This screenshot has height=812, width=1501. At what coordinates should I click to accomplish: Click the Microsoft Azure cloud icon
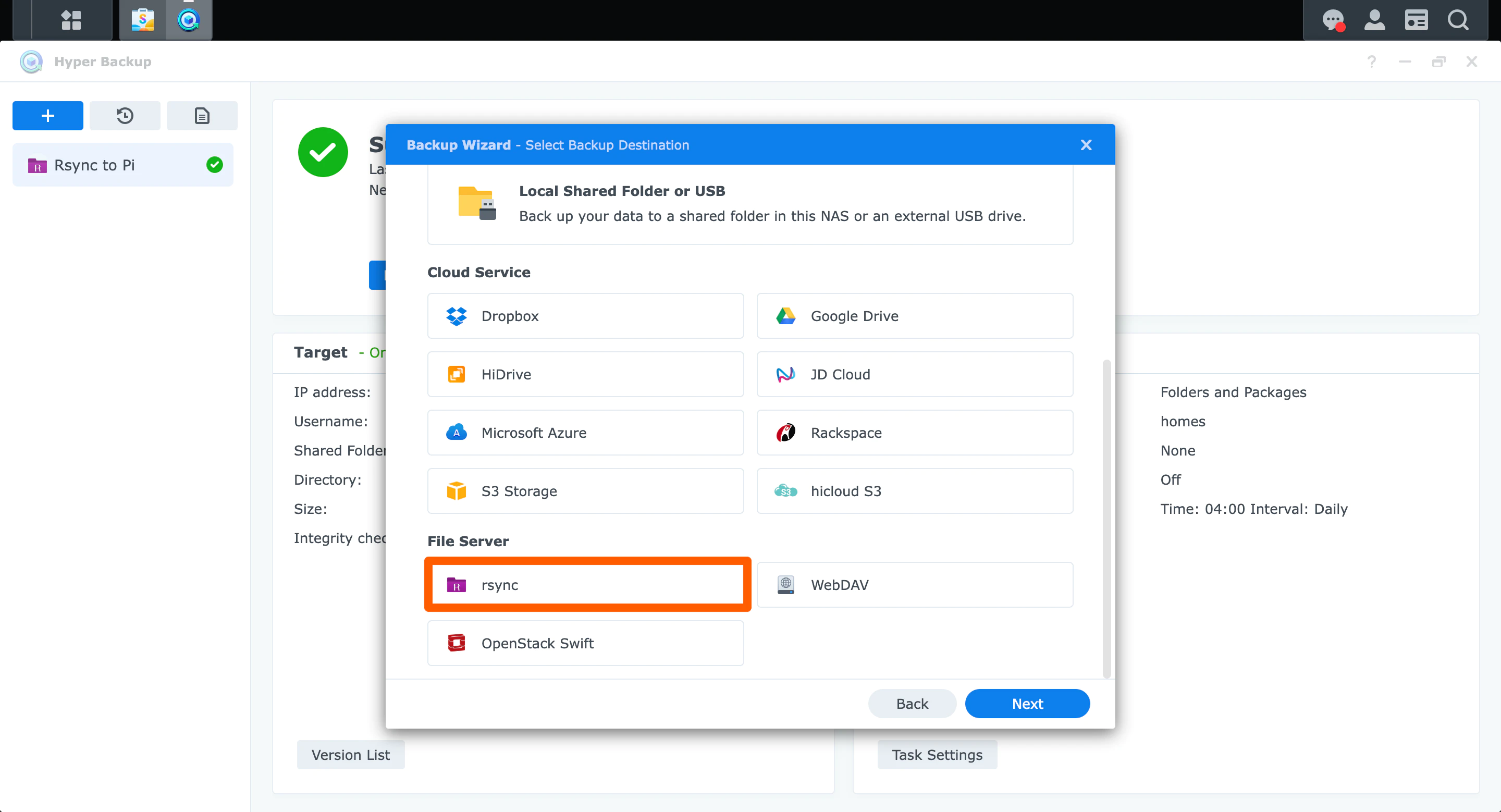click(456, 432)
